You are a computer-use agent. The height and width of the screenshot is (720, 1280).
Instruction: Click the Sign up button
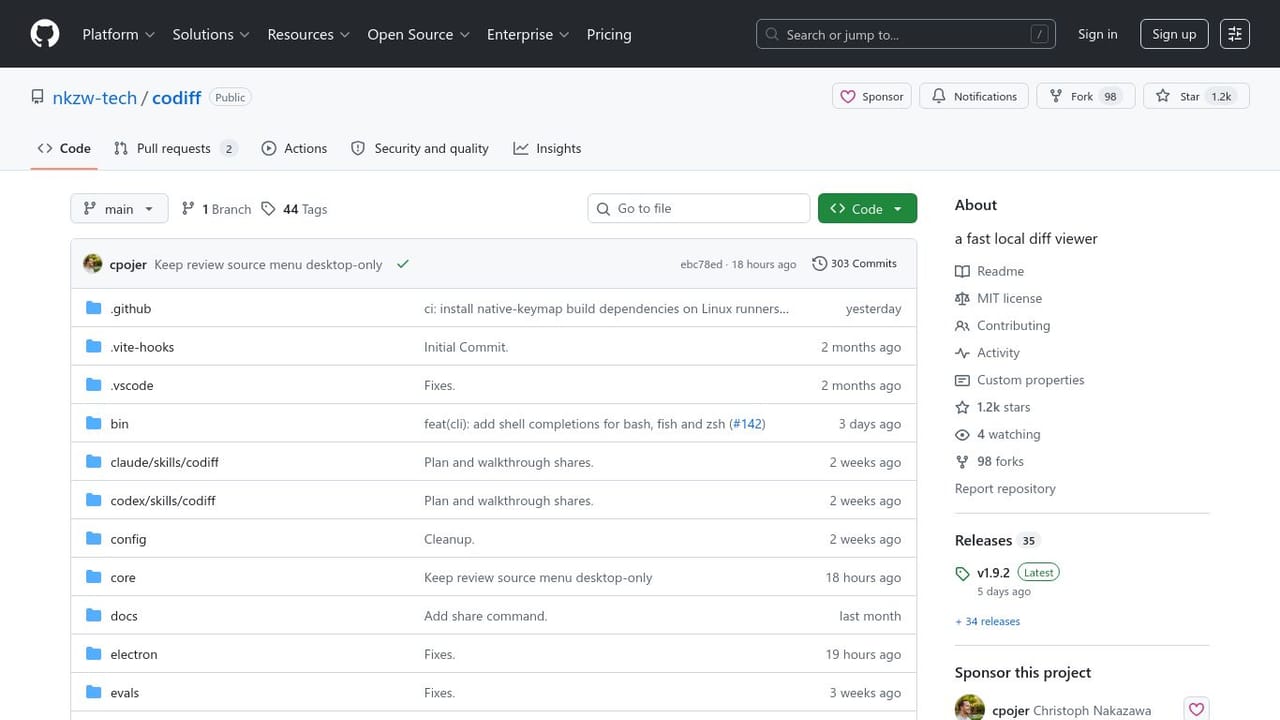(1174, 34)
